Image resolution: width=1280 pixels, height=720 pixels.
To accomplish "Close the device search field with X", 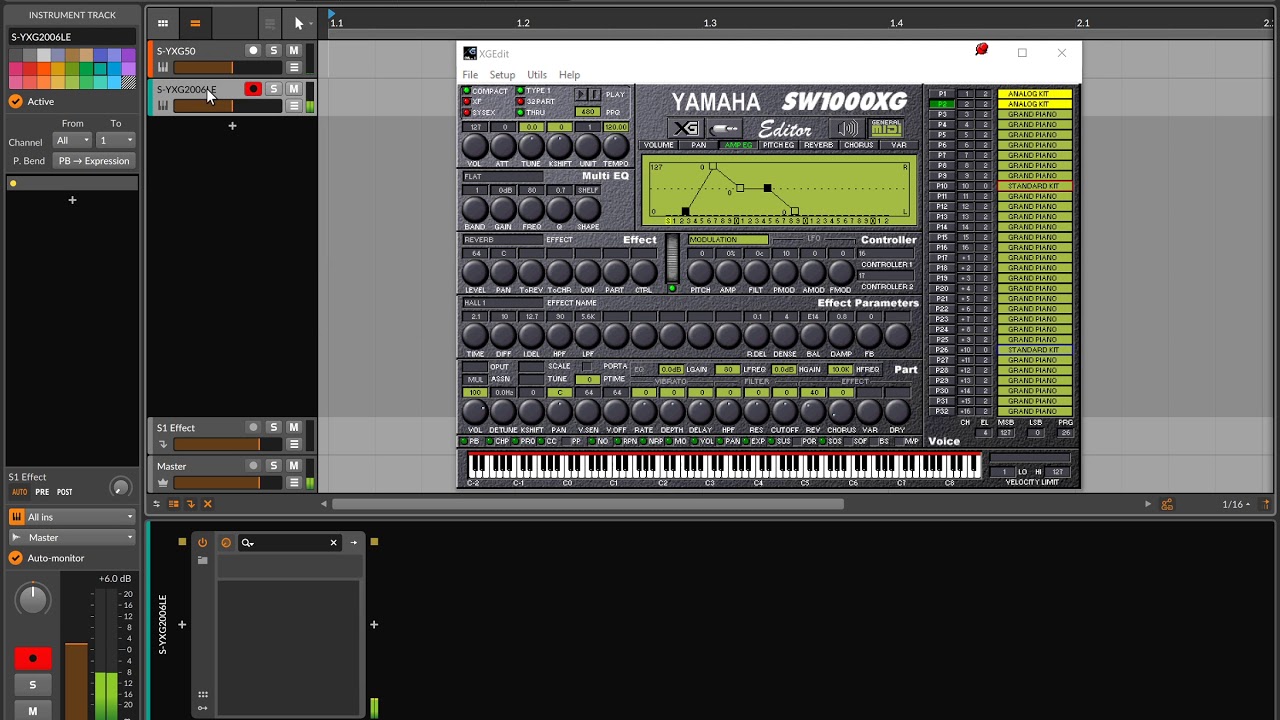I will tap(333, 543).
